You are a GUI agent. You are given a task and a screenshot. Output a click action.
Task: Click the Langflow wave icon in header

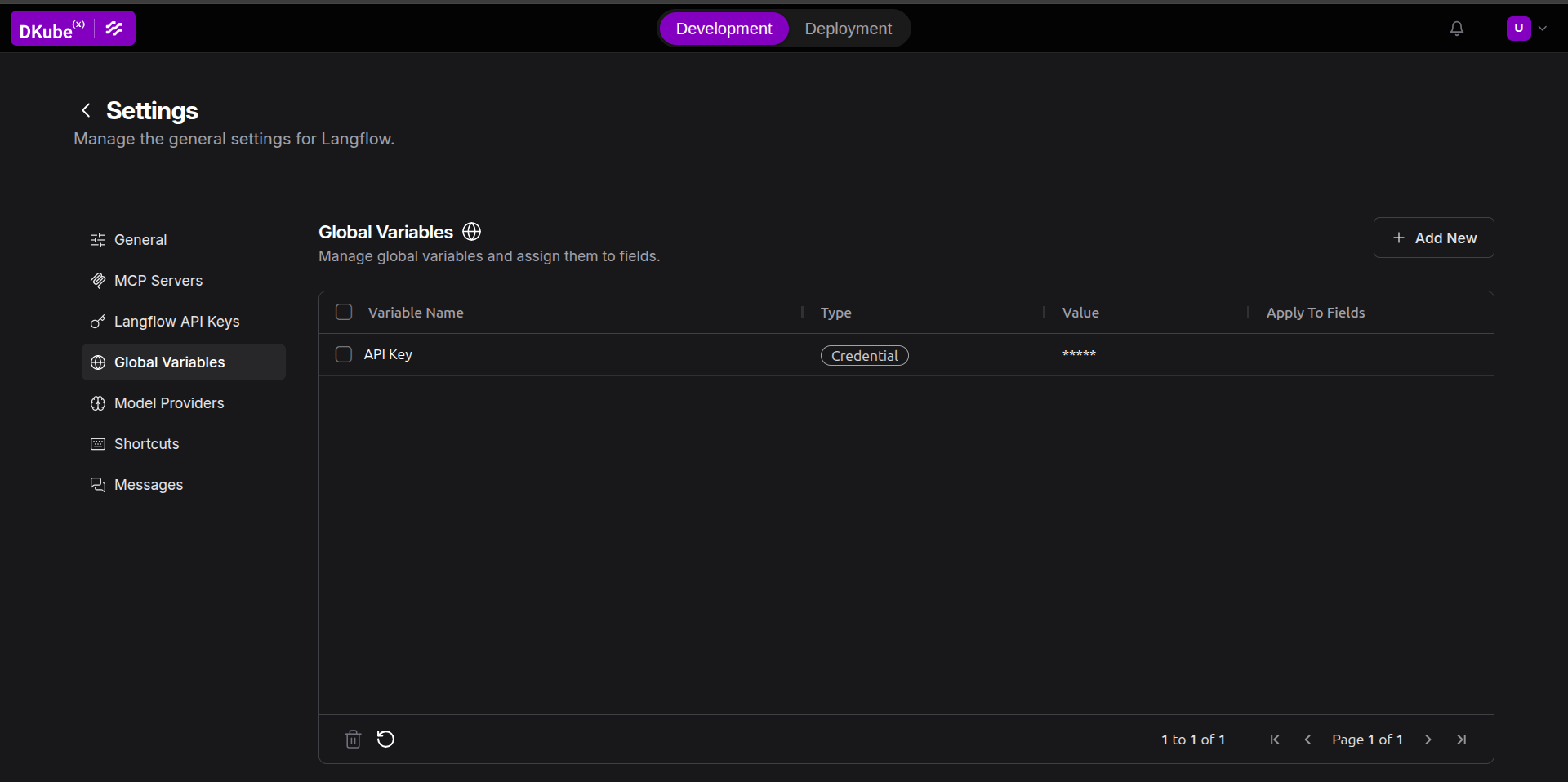pos(114,29)
